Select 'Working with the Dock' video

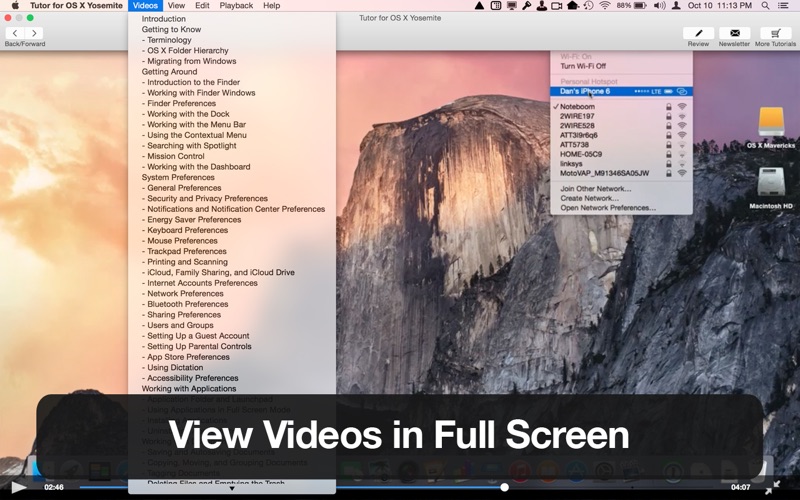188,114
